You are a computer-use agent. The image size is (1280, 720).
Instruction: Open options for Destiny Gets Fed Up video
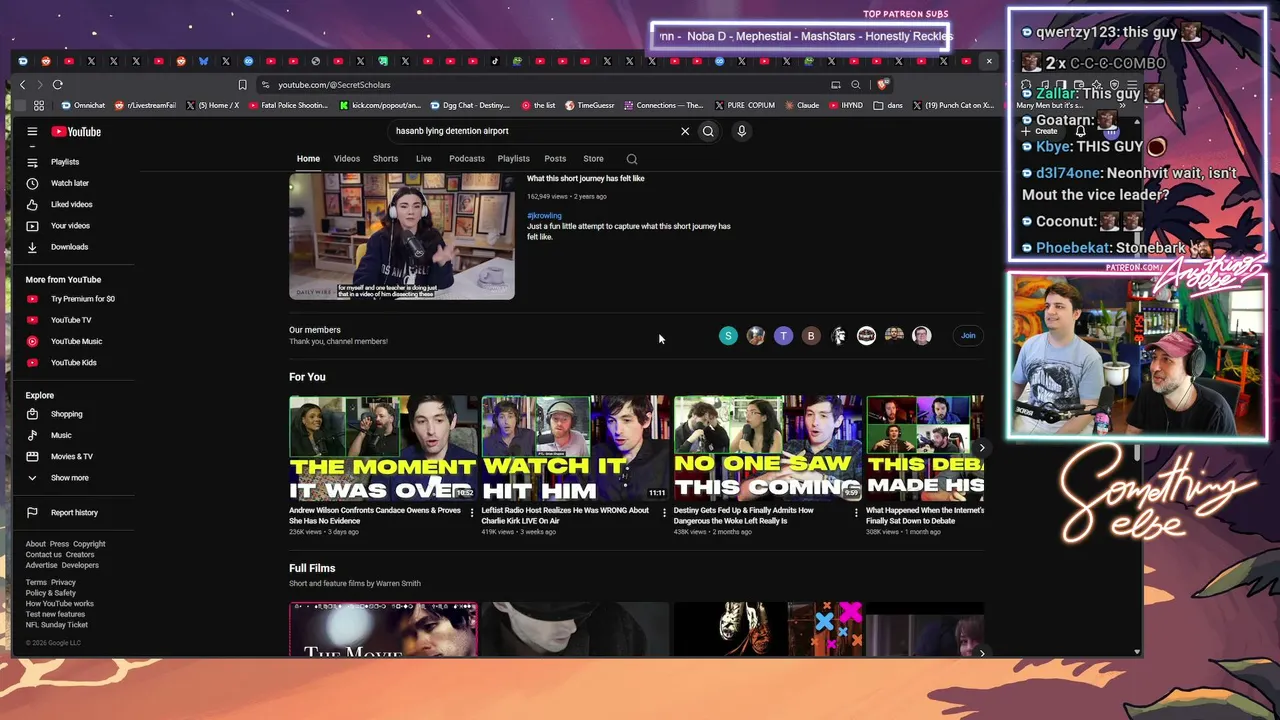(x=856, y=513)
